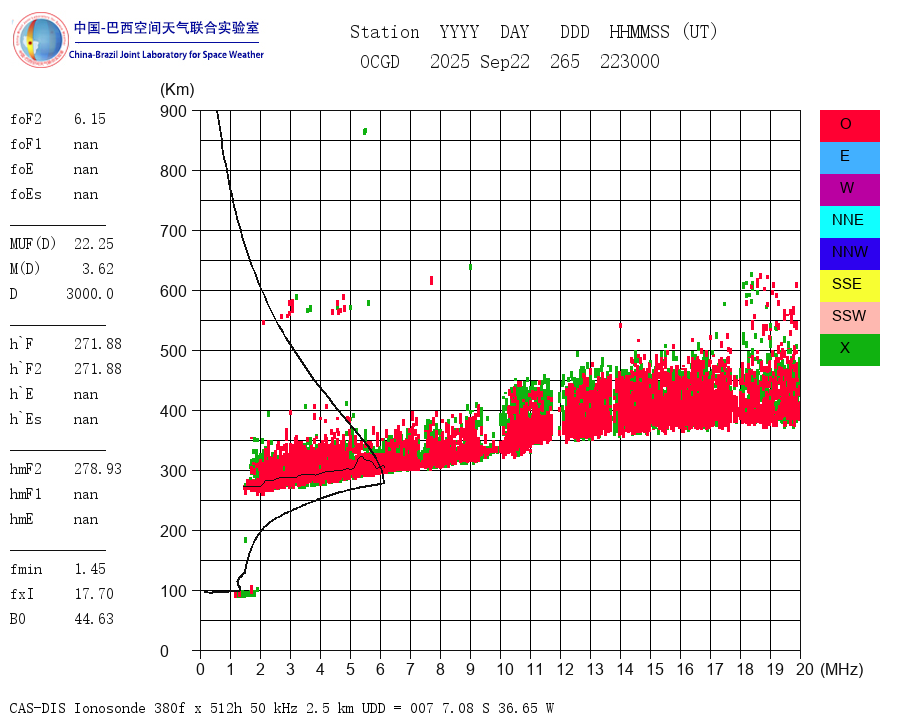Click the HHMMSS header label

[639, 32]
